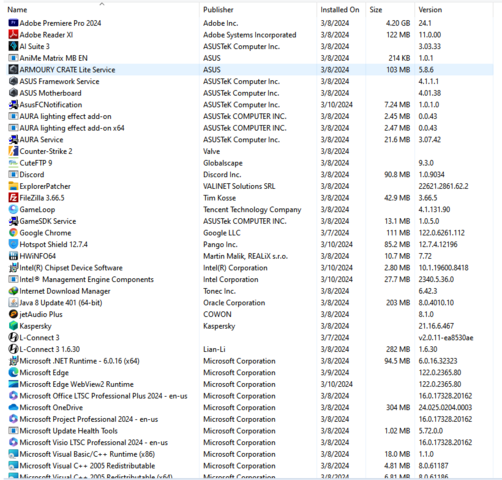This screenshot has height=480, width=502.
Task: Click the 4.20 GB size value
Action: pyautogui.click(x=398, y=23)
